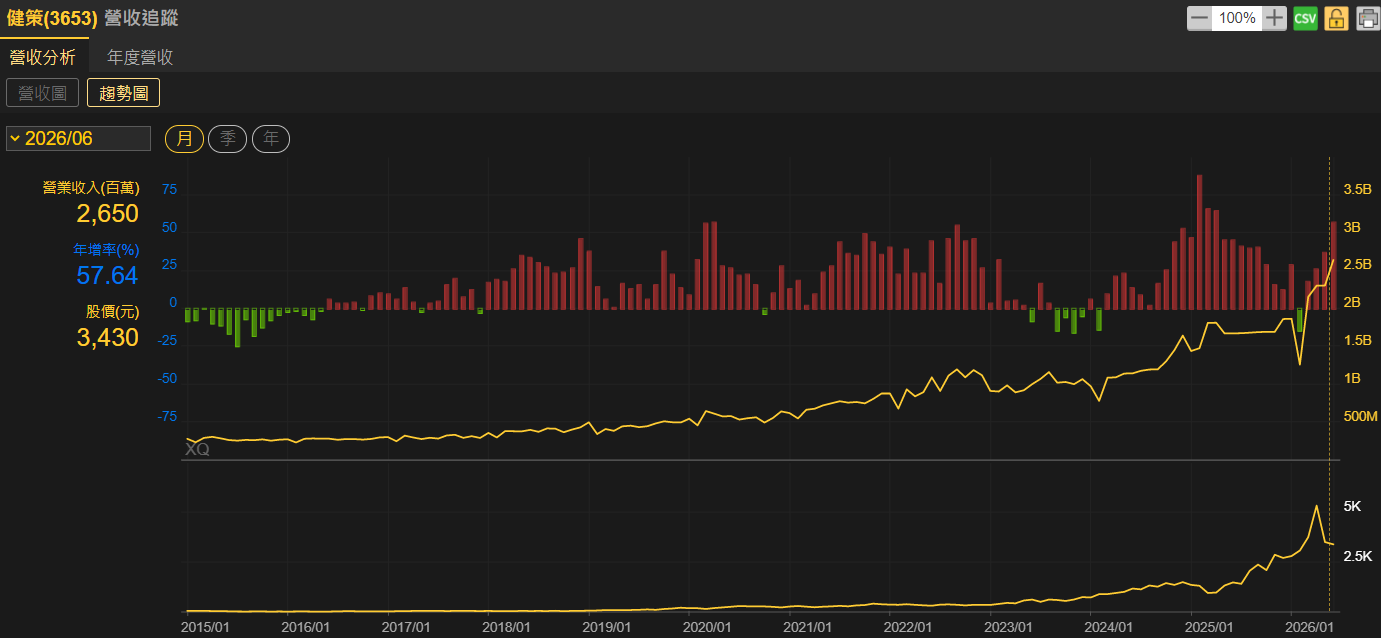Image resolution: width=1381 pixels, height=638 pixels.
Task: Open the 年度營收 tab
Action: (141, 57)
